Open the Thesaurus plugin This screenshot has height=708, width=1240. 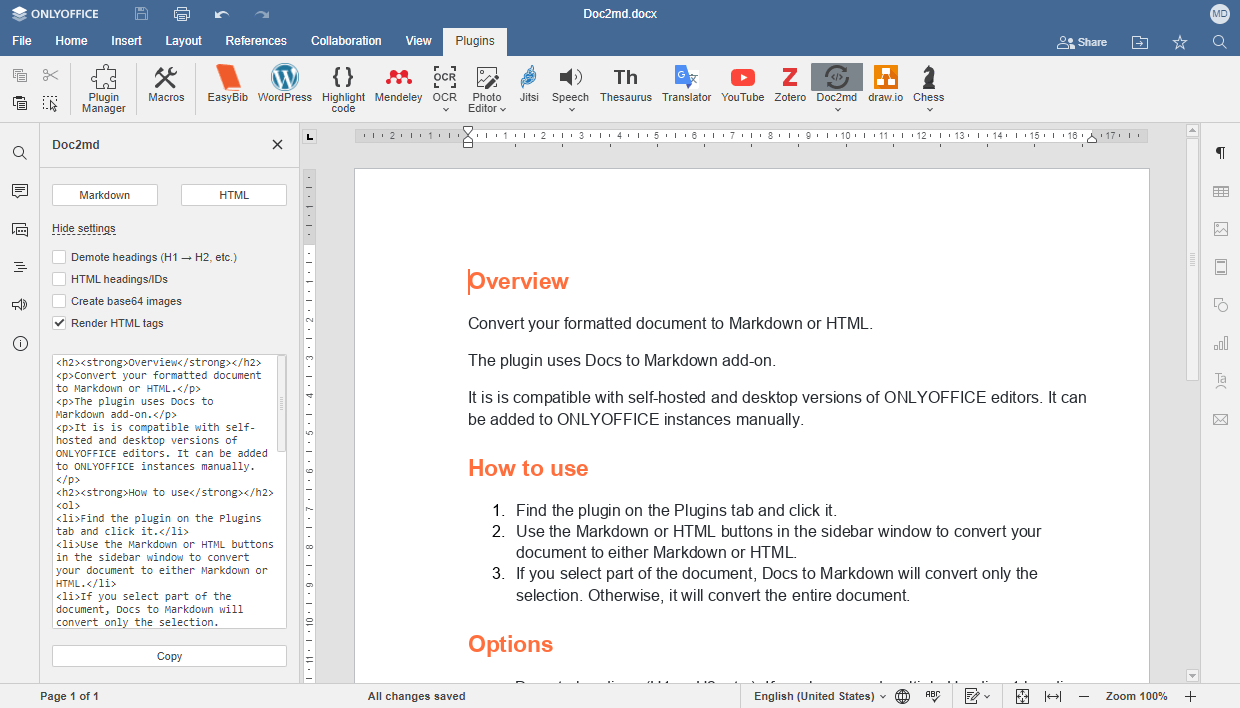tap(626, 84)
